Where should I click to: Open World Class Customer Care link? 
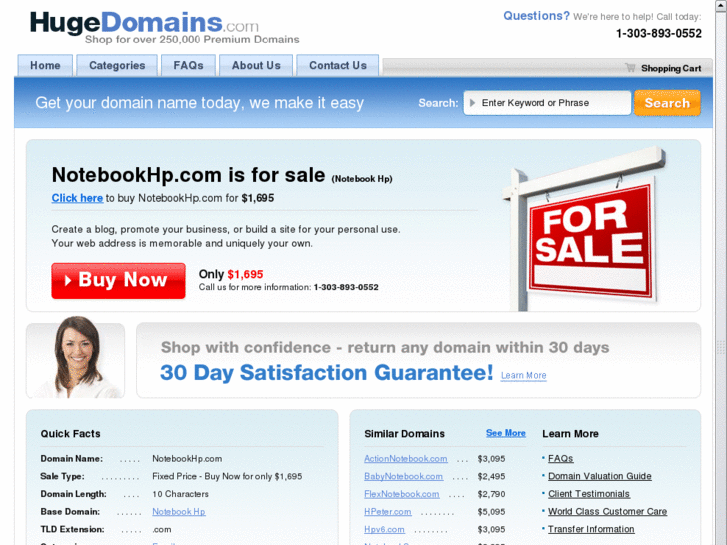607,511
